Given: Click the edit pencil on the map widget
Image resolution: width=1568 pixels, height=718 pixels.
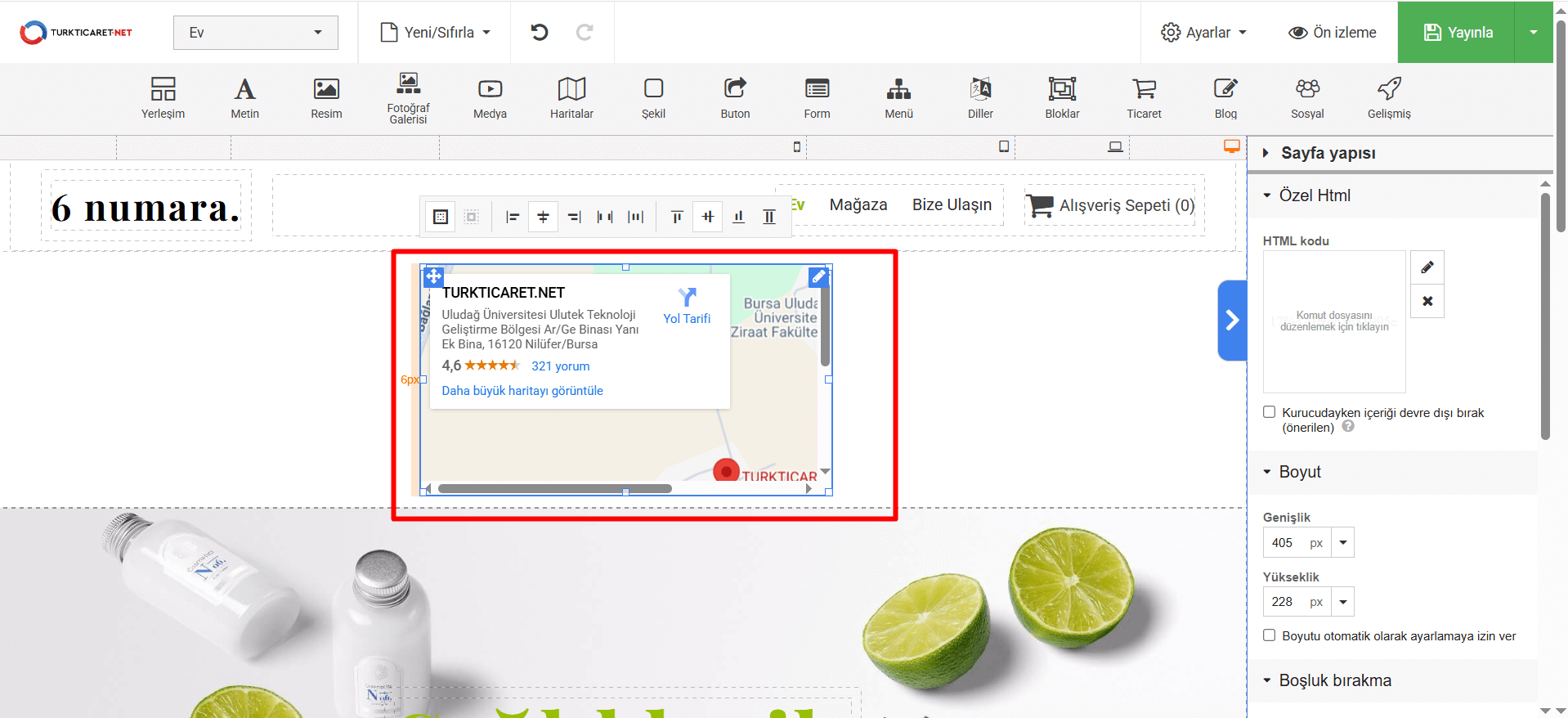Looking at the screenshot, I should (x=818, y=276).
